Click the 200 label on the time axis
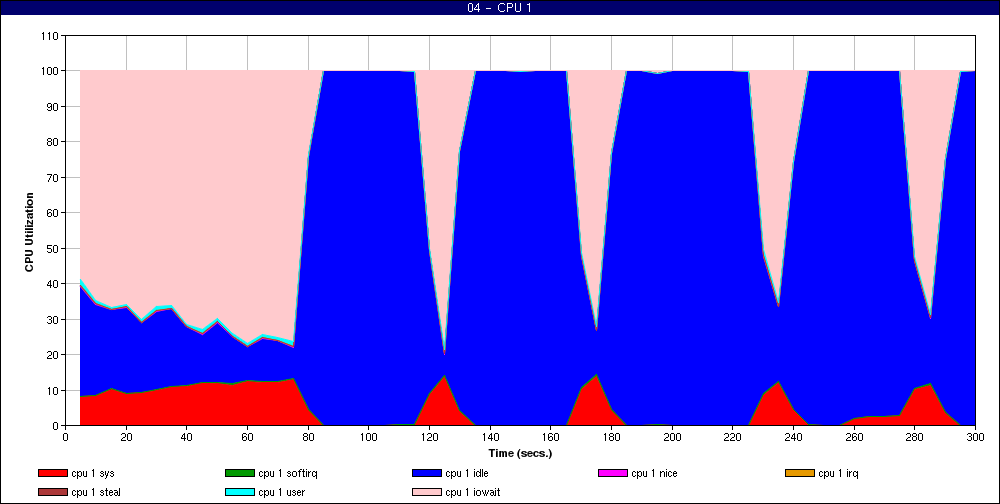This screenshot has height=504, width=1000. (672, 437)
